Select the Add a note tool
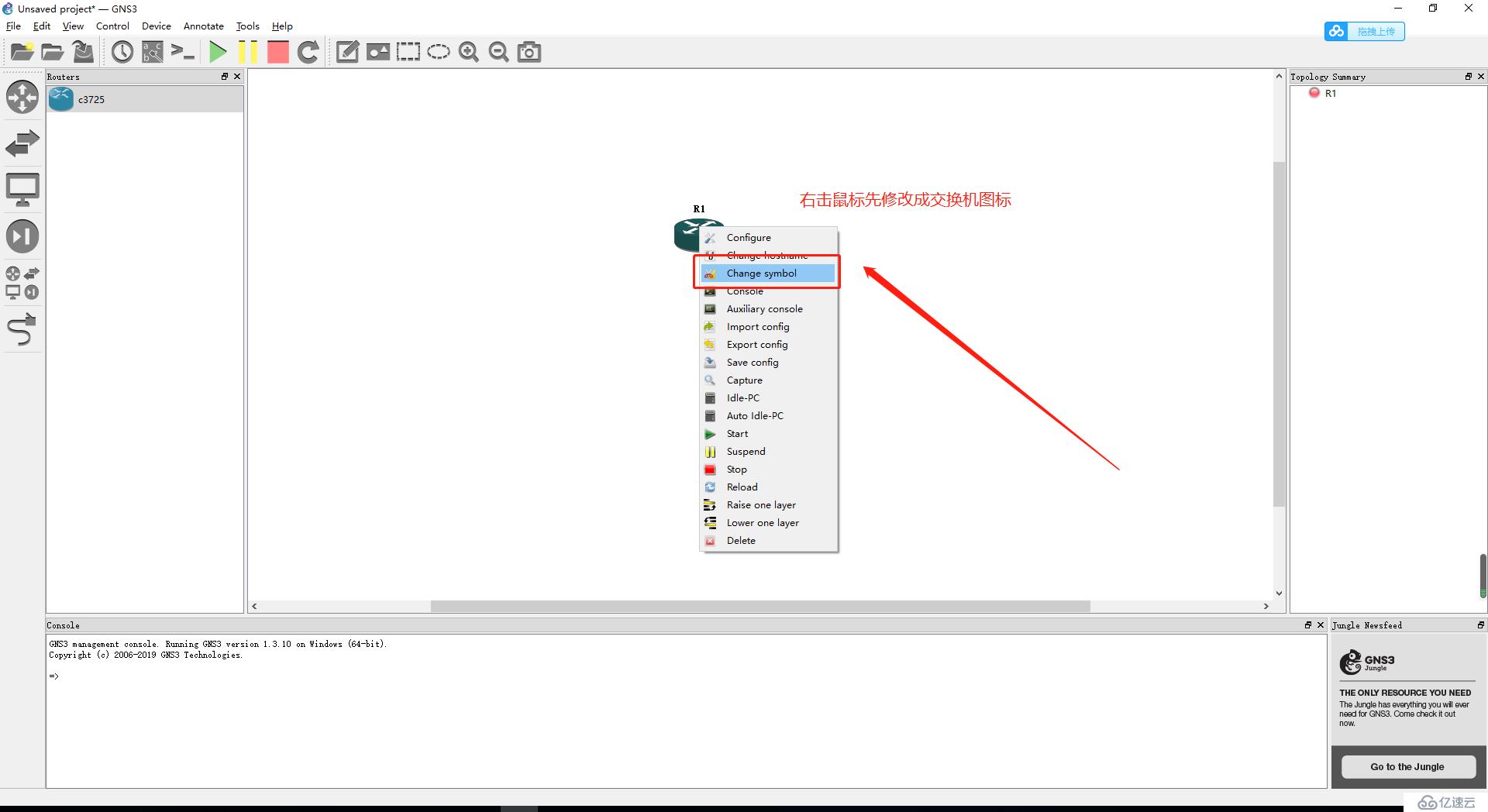The height and width of the screenshot is (812, 1488). [x=347, y=52]
